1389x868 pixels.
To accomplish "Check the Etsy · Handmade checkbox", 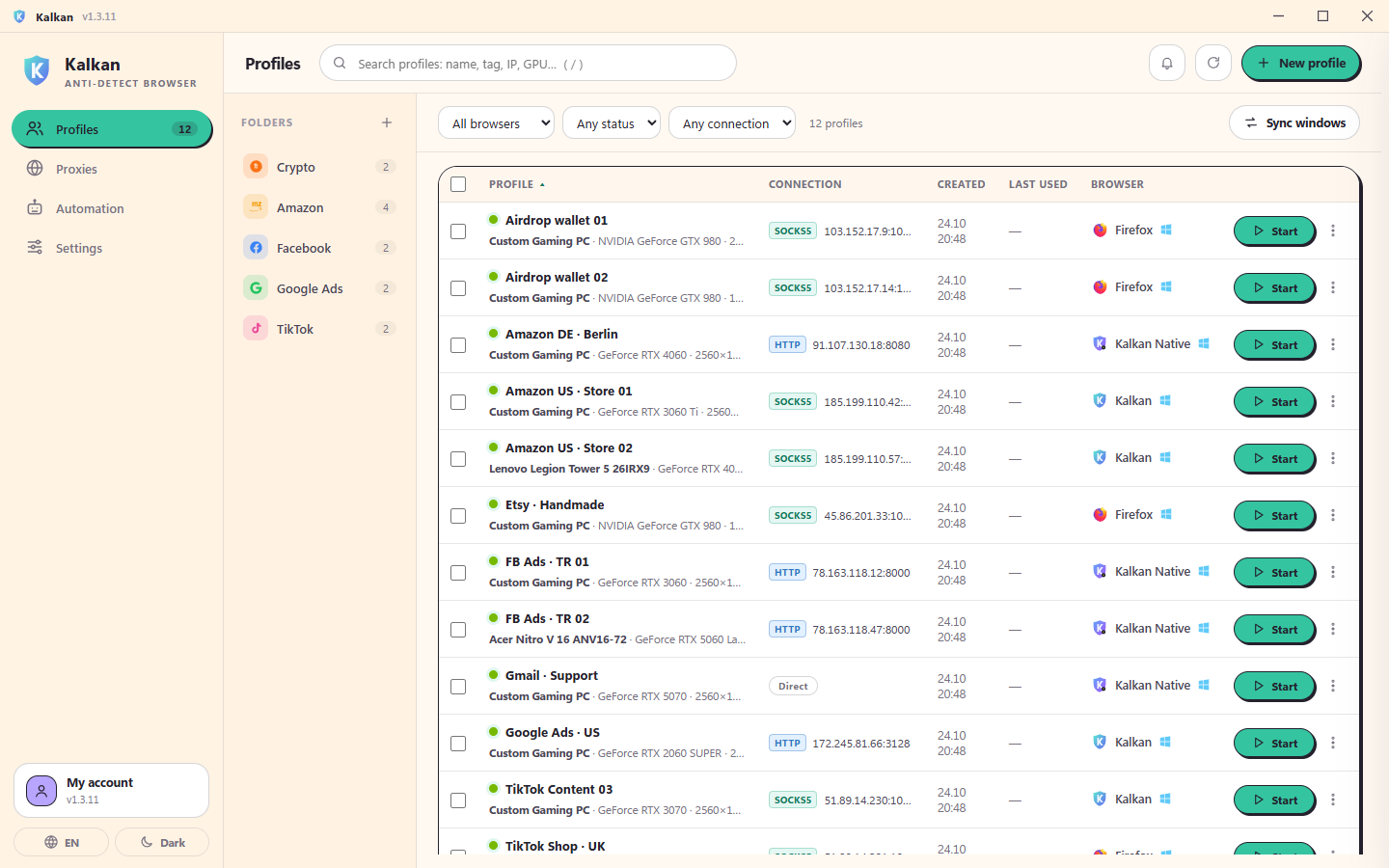I will [x=458, y=516].
